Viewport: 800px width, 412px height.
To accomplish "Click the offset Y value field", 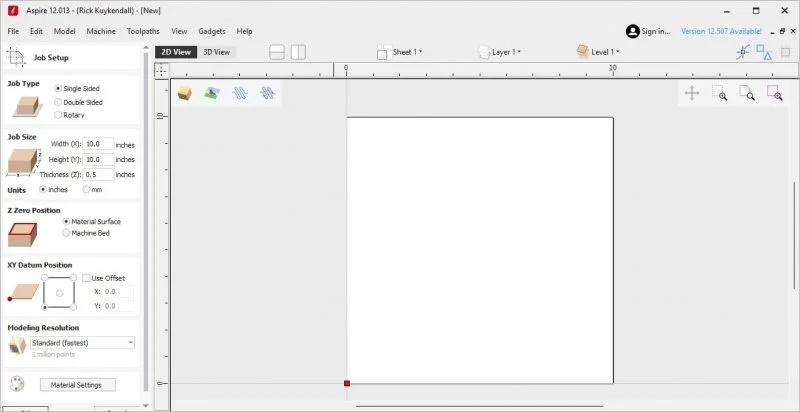I will click(118, 306).
